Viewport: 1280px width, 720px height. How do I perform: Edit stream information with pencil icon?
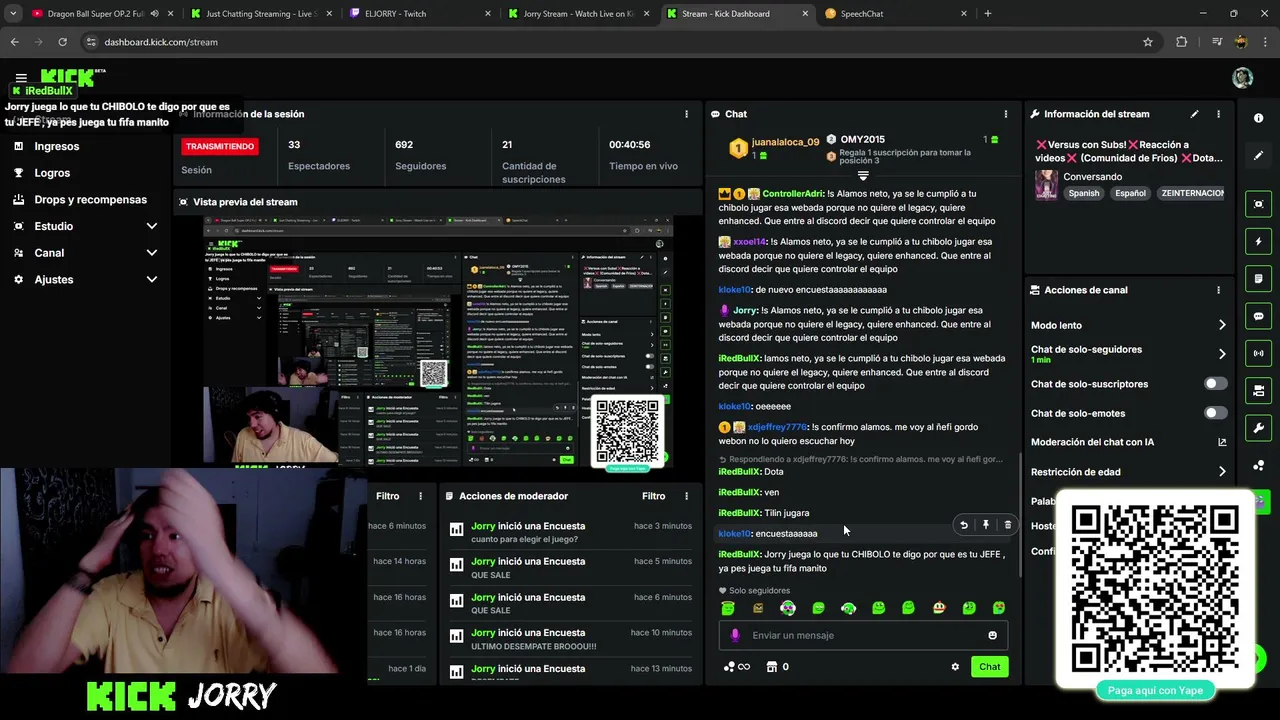[1194, 114]
